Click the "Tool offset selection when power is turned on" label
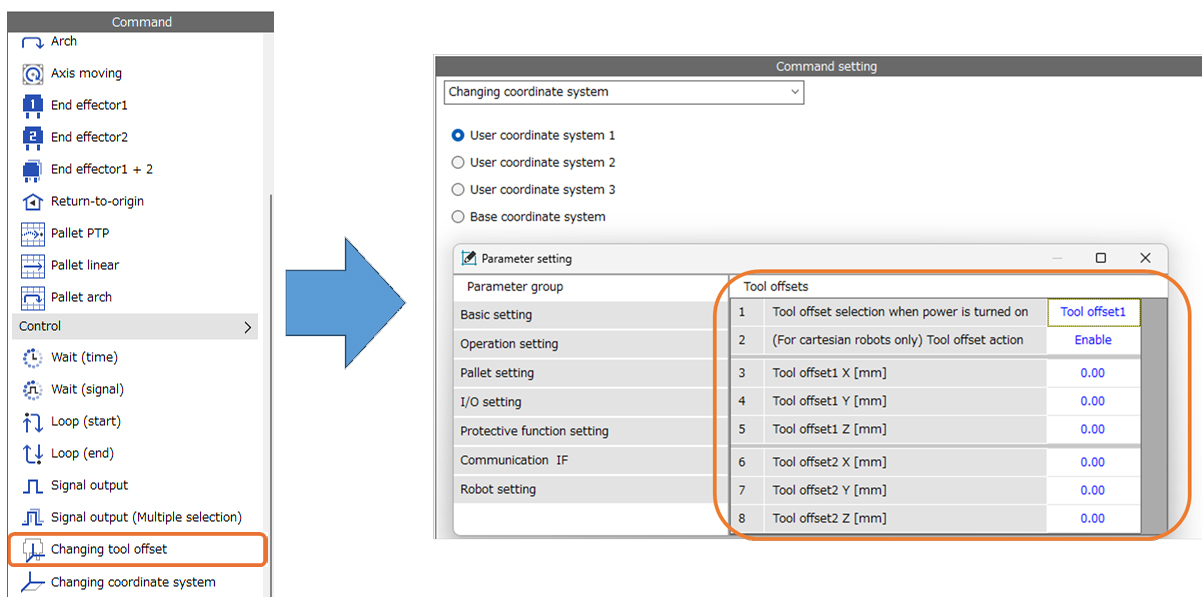The width and height of the screenshot is (1202, 605). point(900,312)
